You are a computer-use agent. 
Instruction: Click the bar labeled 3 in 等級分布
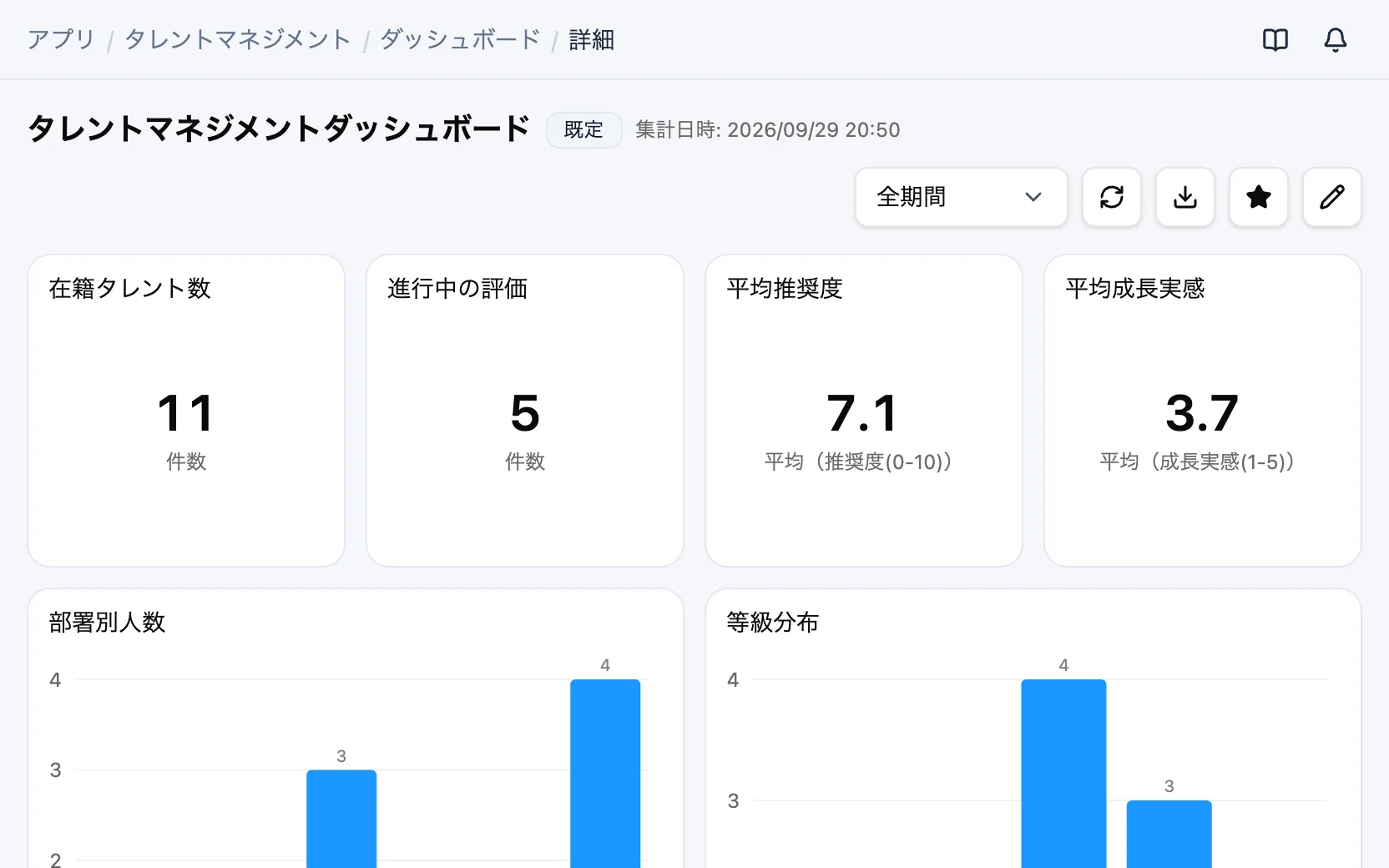click(1169, 834)
